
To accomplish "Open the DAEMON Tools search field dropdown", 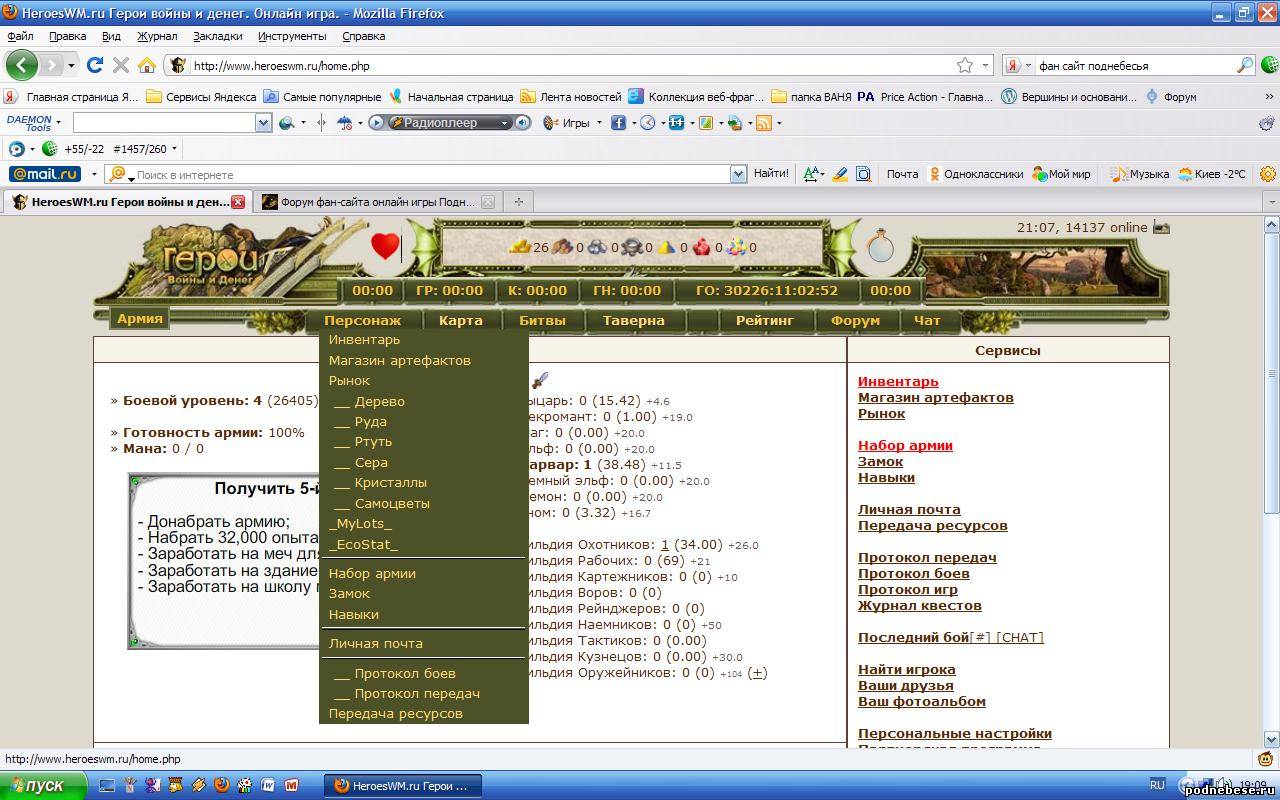I will (x=263, y=122).
